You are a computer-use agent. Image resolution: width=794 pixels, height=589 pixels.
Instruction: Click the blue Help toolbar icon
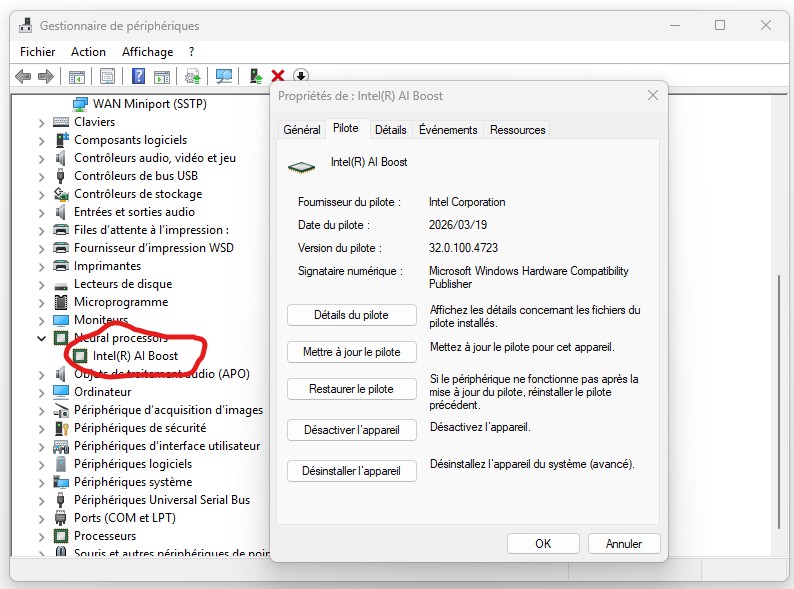pyautogui.click(x=139, y=76)
